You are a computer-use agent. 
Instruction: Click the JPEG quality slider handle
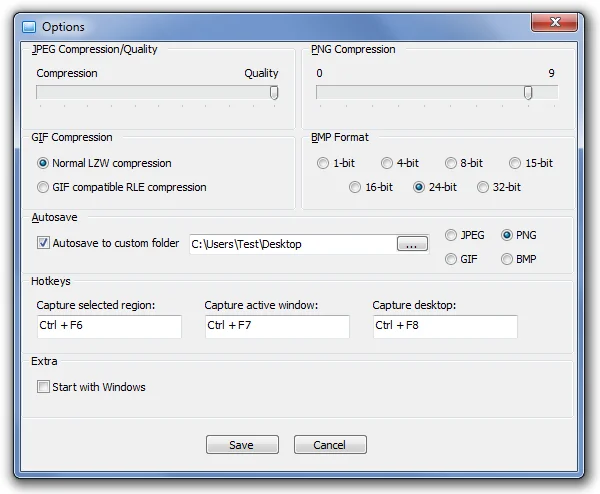click(274, 93)
